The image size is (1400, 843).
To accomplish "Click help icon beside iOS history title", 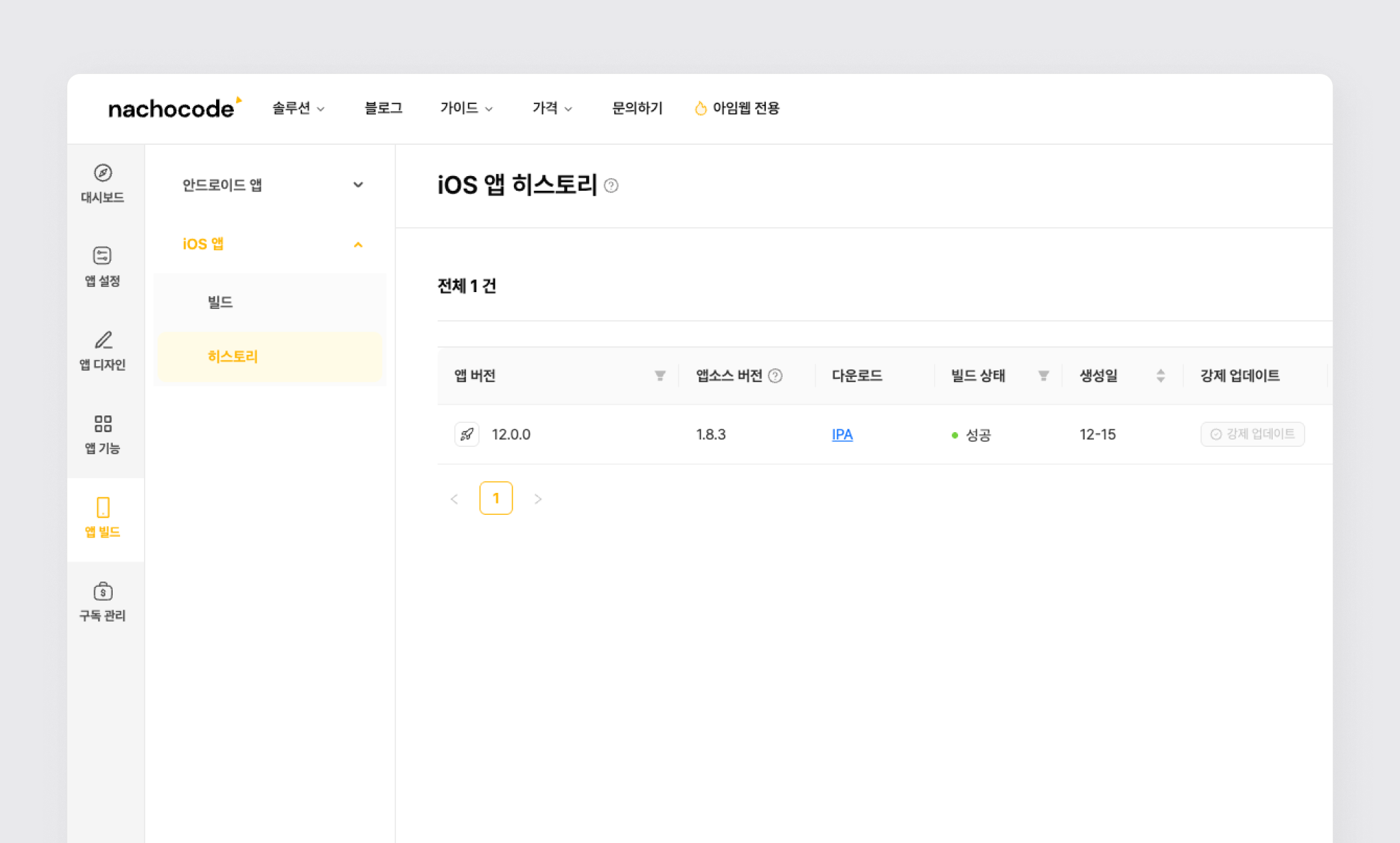I will pyautogui.click(x=611, y=186).
